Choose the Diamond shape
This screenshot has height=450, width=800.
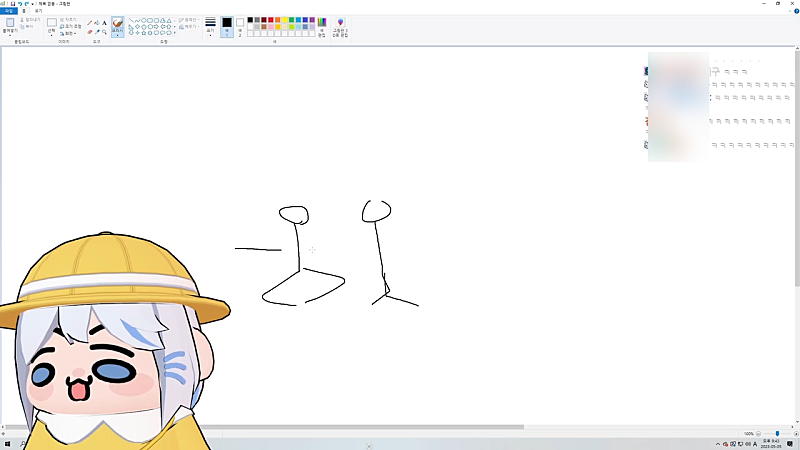tap(137, 27)
